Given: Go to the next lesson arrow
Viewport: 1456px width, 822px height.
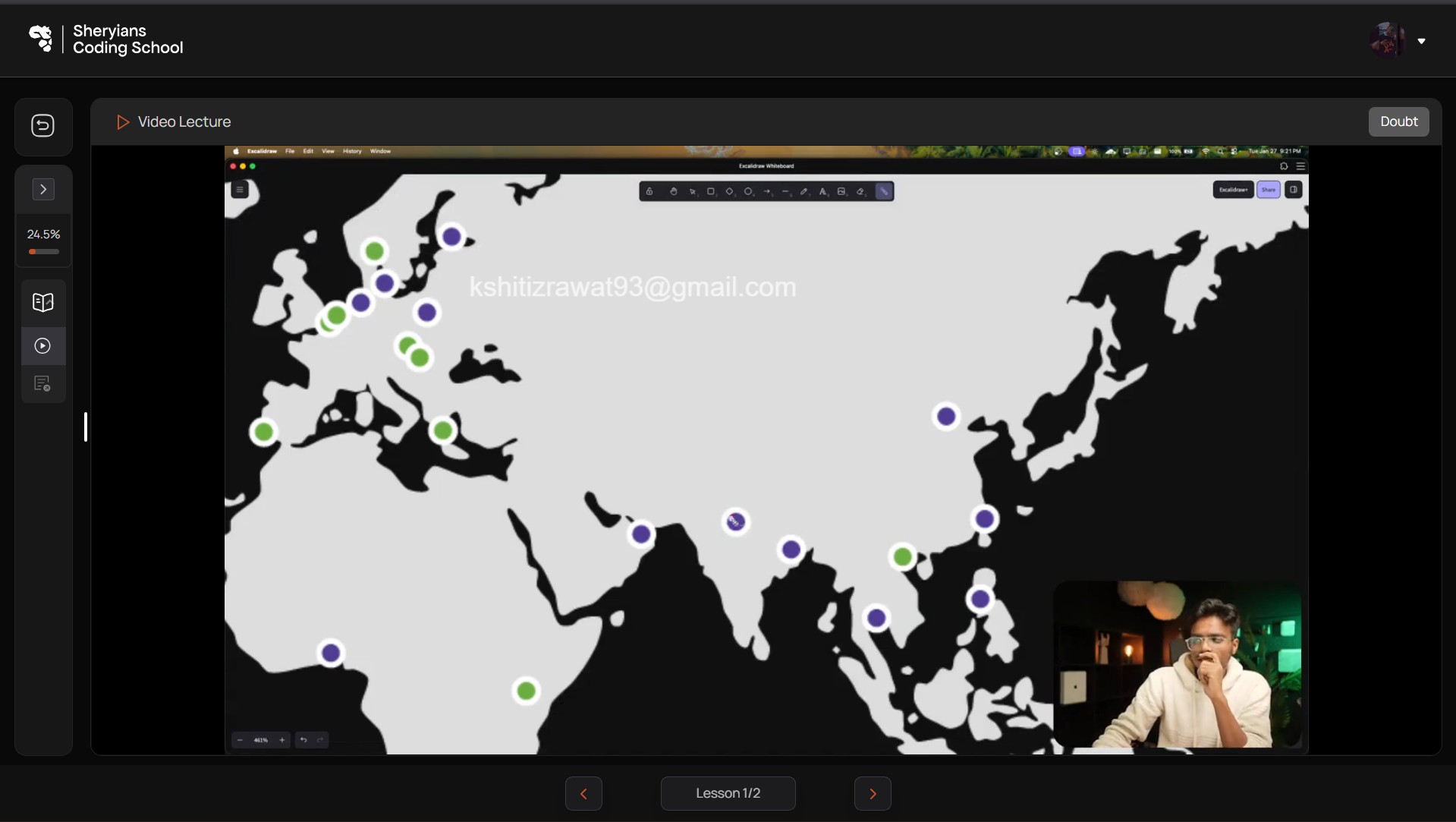Looking at the screenshot, I should pos(873,793).
